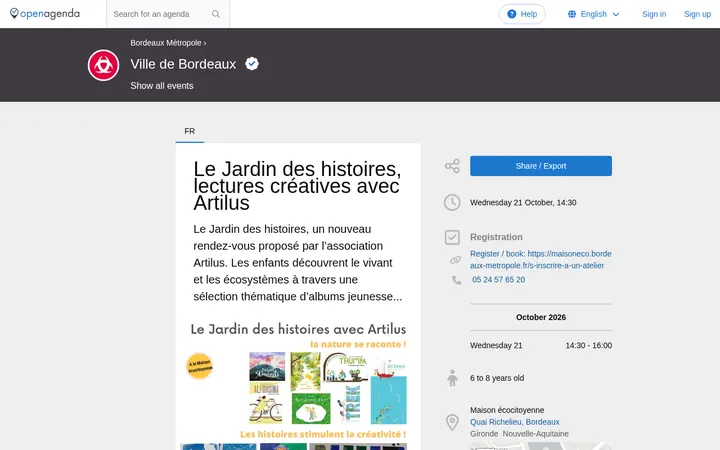Click the Registration checkbox icon
This screenshot has height=450, width=720.
pos(452,237)
